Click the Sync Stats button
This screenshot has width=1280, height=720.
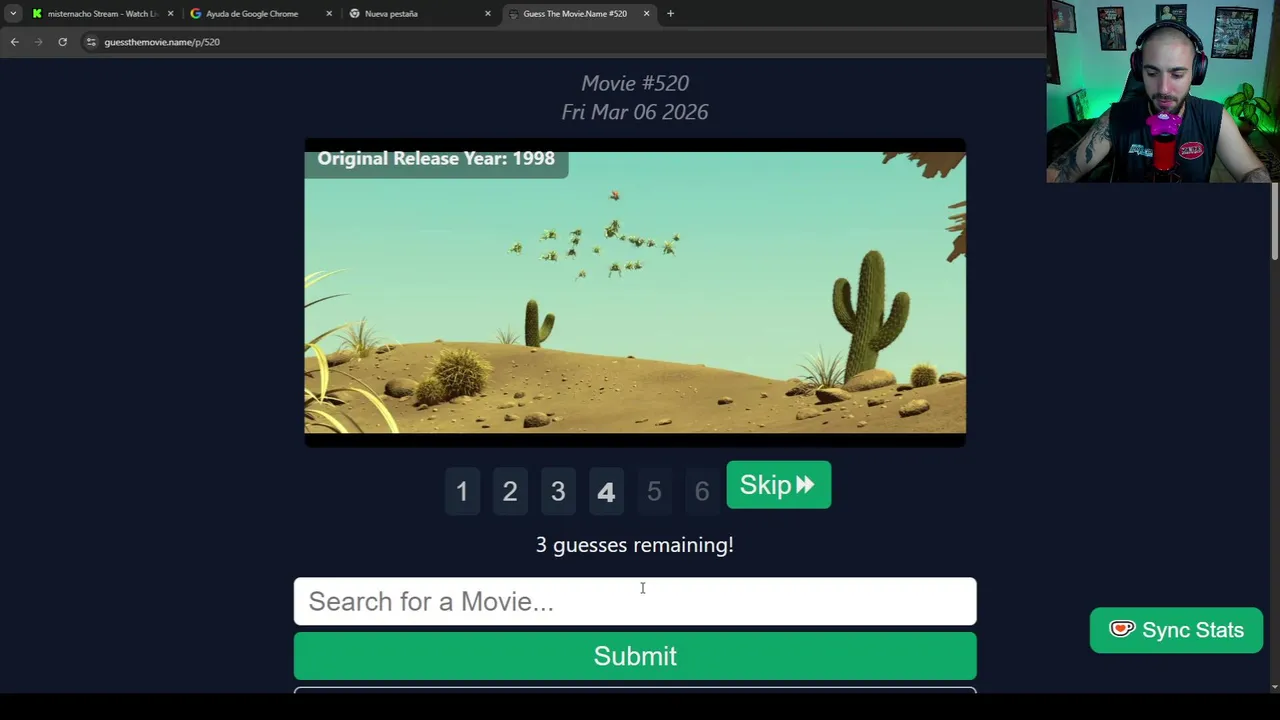click(1176, 630)
